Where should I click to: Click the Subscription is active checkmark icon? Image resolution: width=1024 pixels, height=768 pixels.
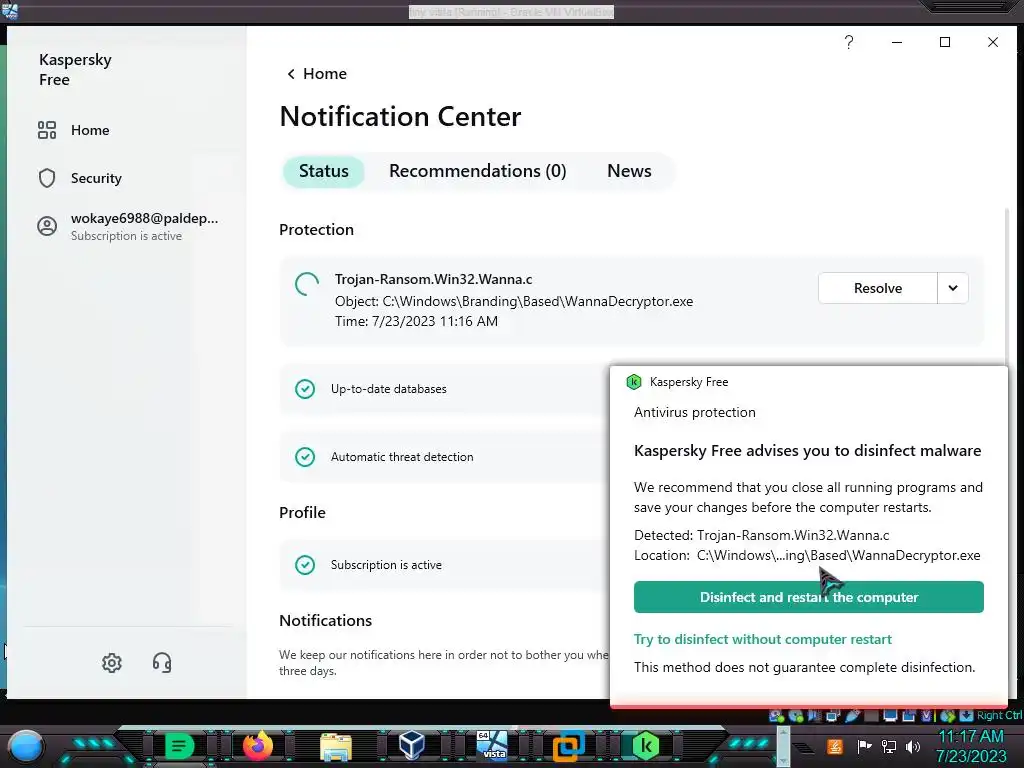click(x=305, y=564)
